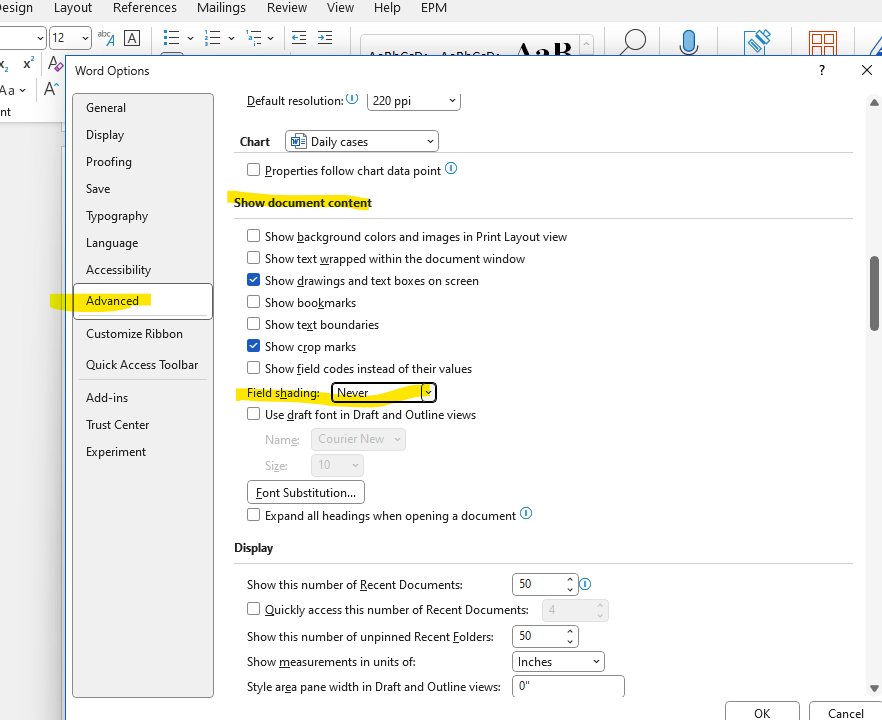Open the font size 12 dropdown
Screen dimensions: 882x720
85,38
